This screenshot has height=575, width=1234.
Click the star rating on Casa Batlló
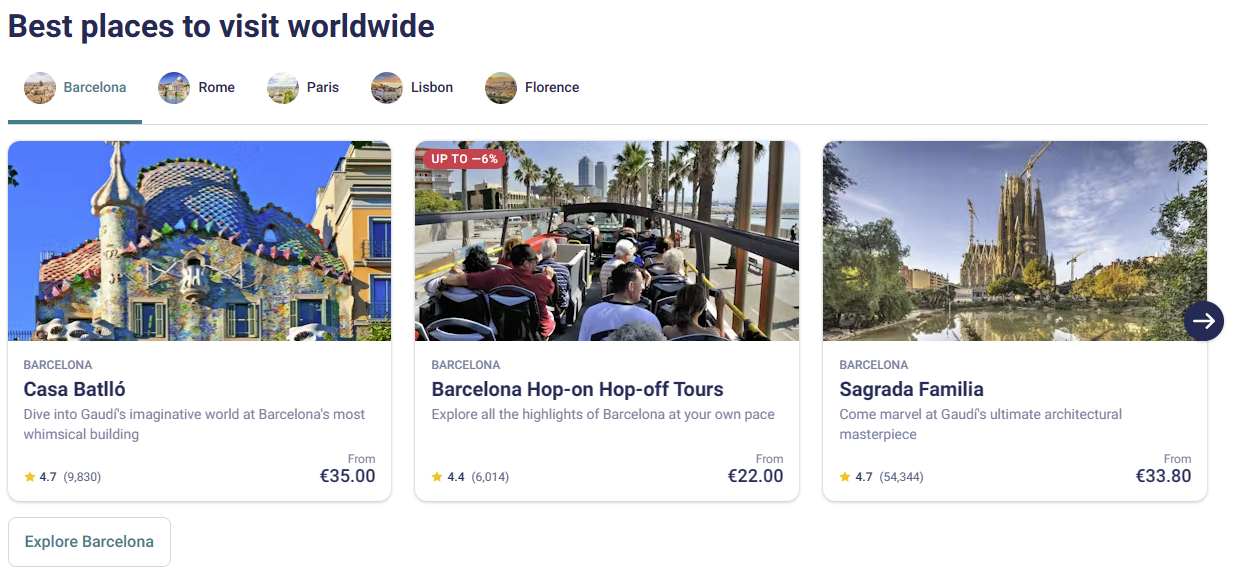point(30,477)
